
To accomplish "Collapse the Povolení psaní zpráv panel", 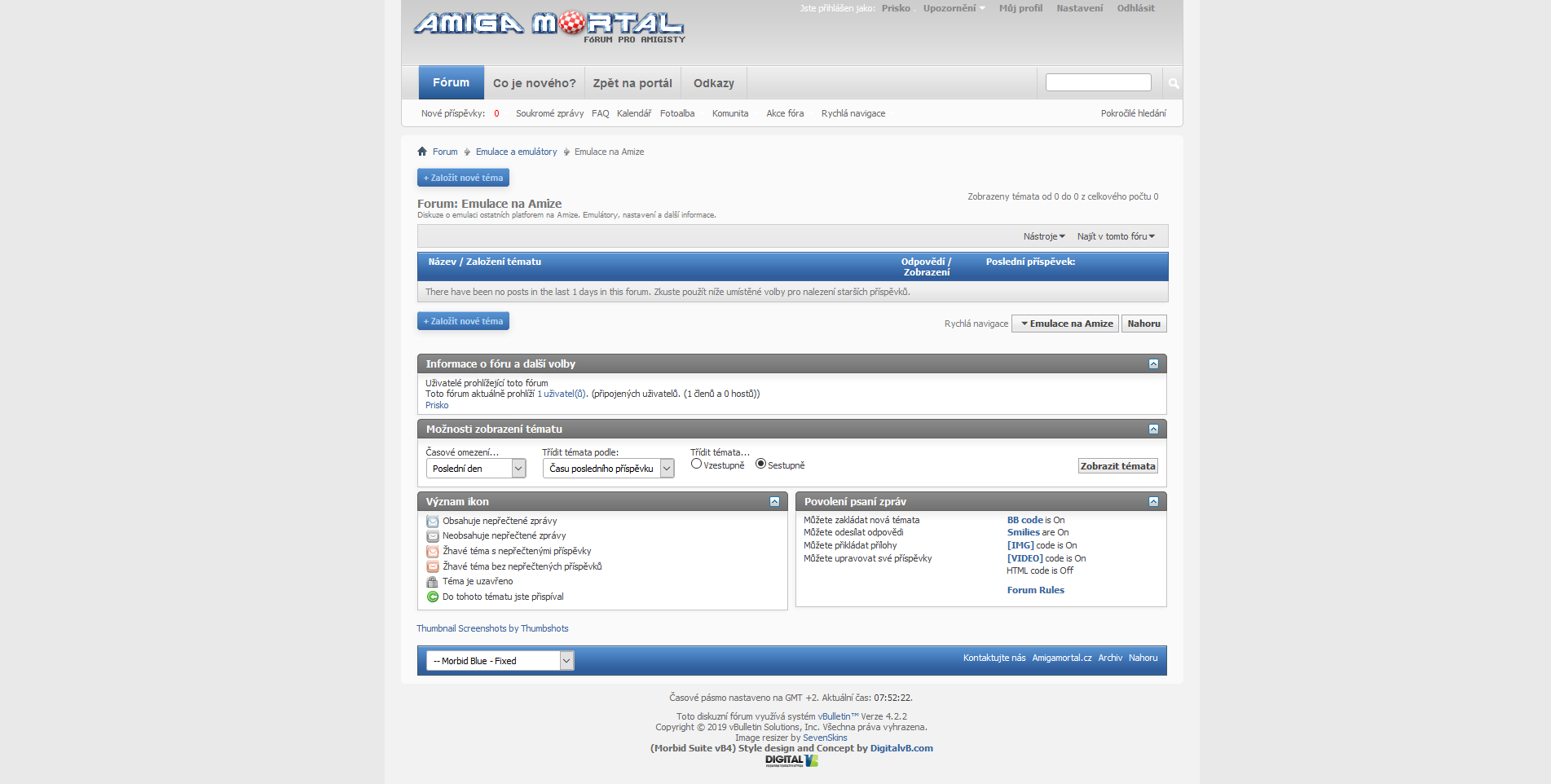I will tap(1153, 502).
